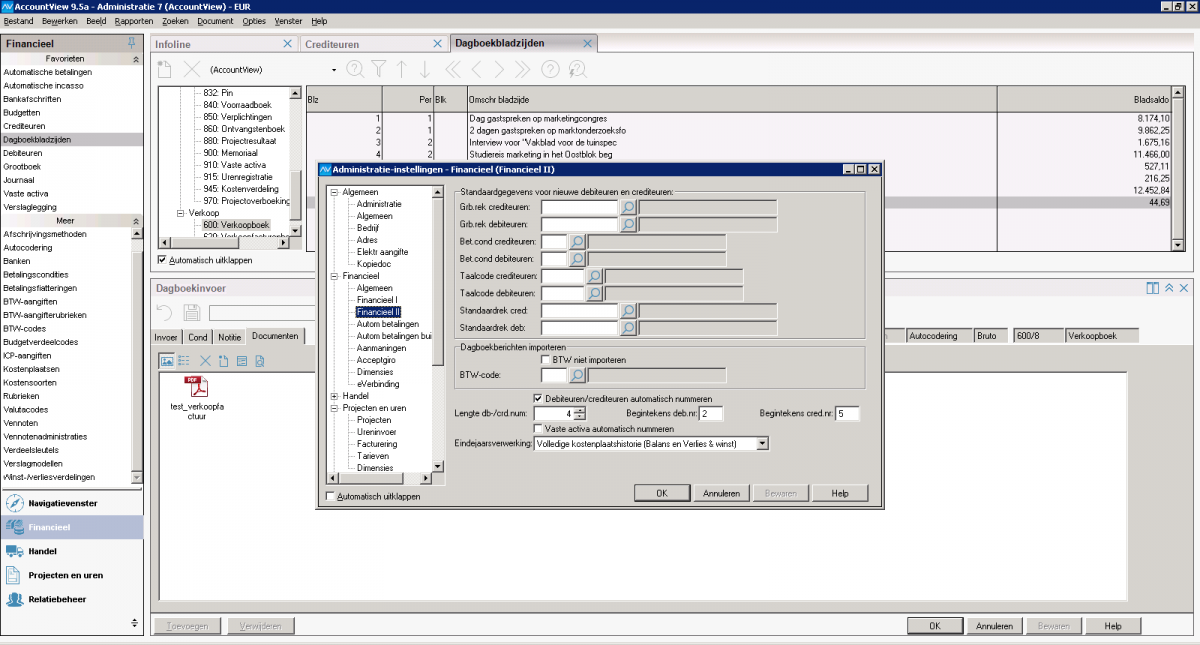The width and height of the screenshot is (1200, 645).
Task: Click the new document icon in Dagboekbladzijden toolbar
Action: pyautogui.click(x=166, y=69)
